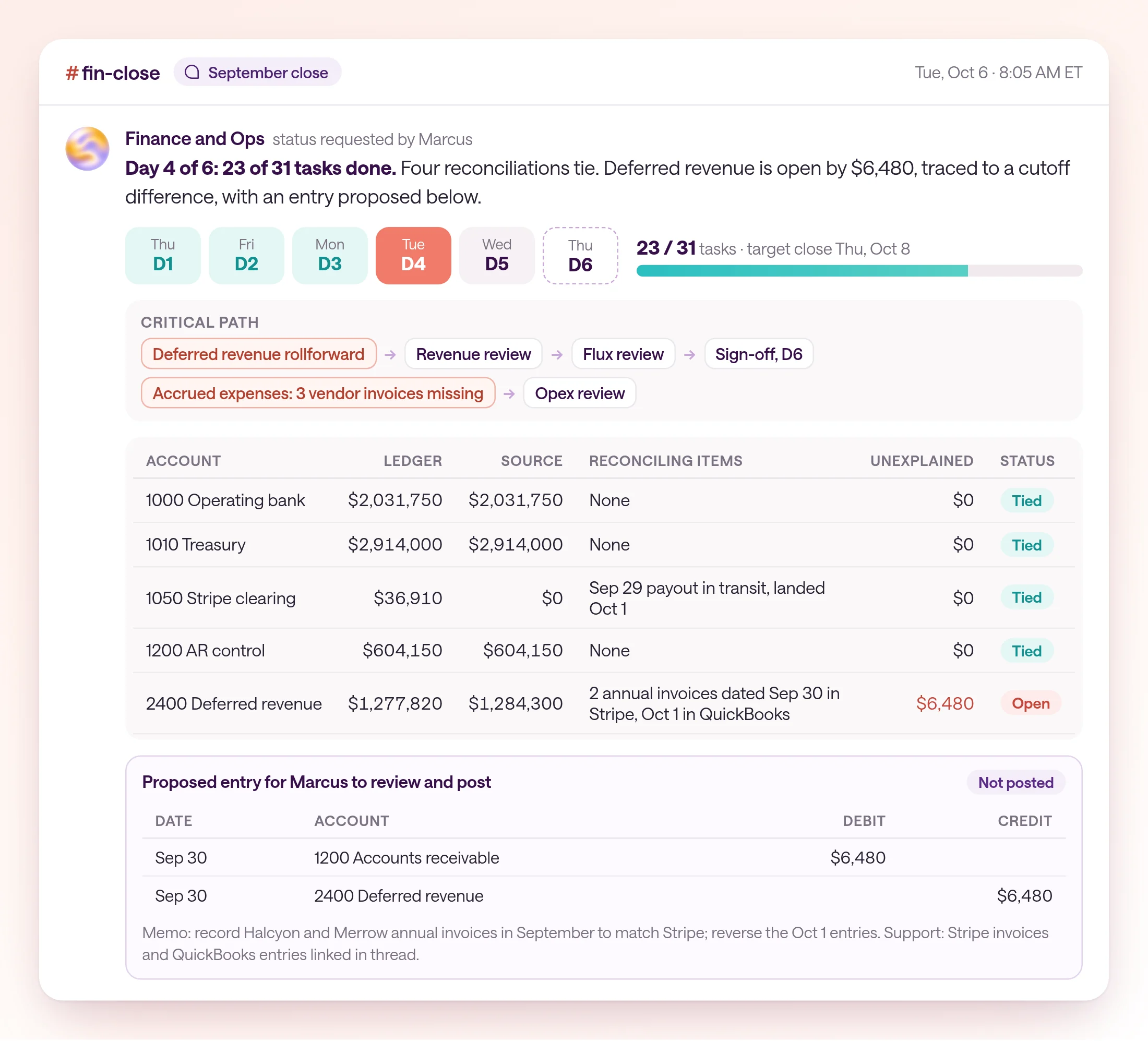Click the $1,284,300 source value

point(516,703)
